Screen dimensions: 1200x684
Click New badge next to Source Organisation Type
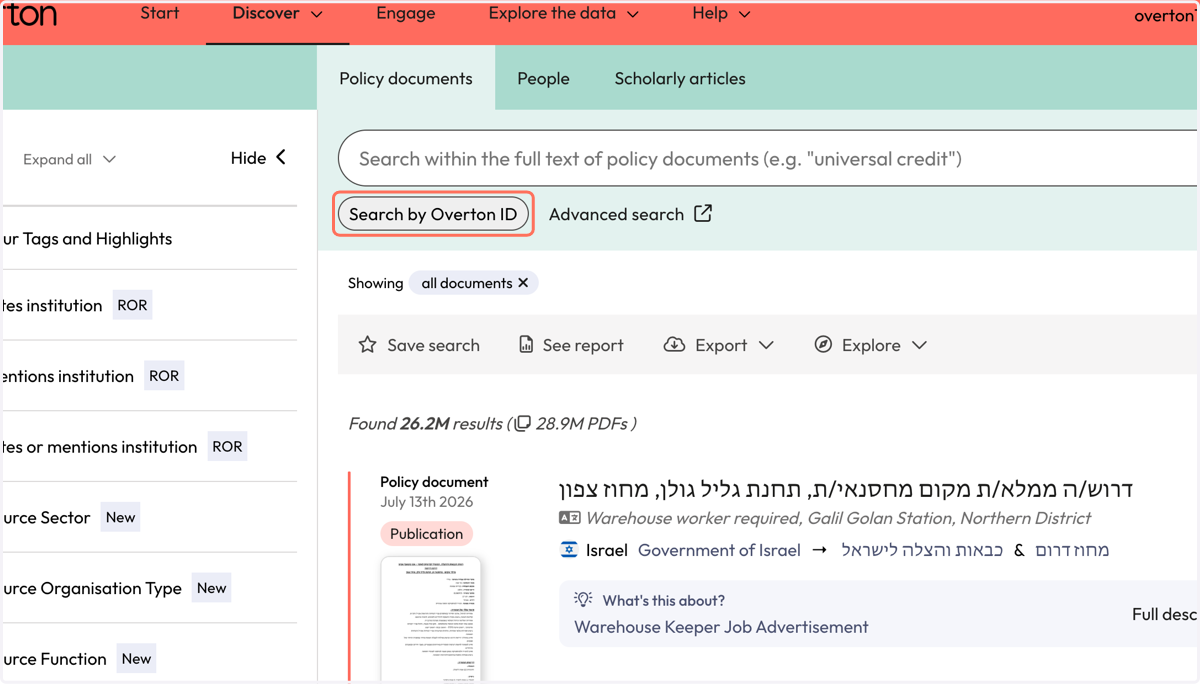pyautogui.click(x=211, y=588)
